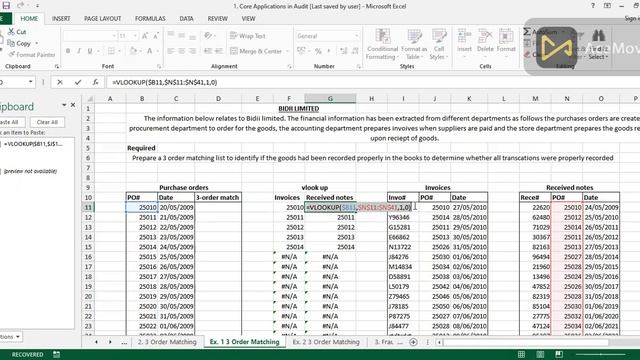Toggle Underline formatting
This screenshot has width=640, height=360.
pyautogui.click(x=90, y=51)
